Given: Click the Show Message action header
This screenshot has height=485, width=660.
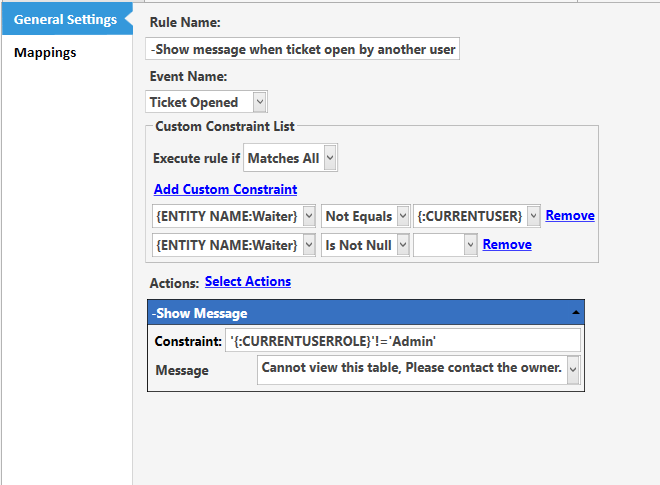Looking at the screenshot, I should (366, 312).
